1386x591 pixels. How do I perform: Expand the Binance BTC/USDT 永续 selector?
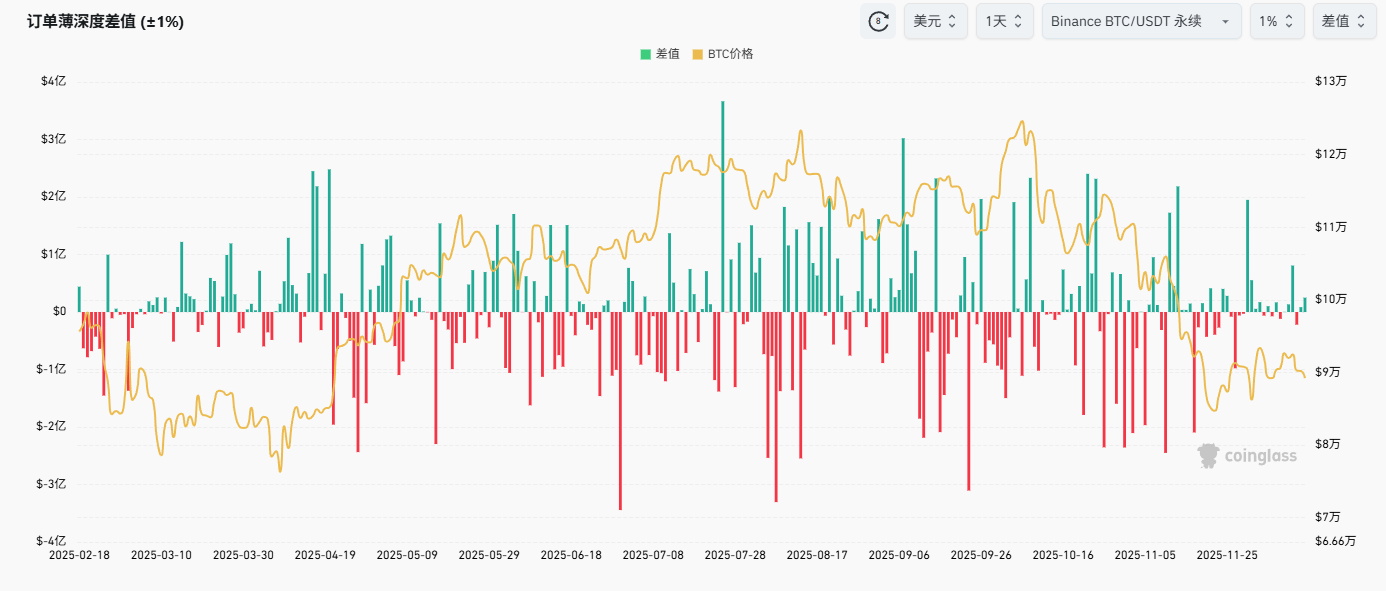click(1141, 21)
